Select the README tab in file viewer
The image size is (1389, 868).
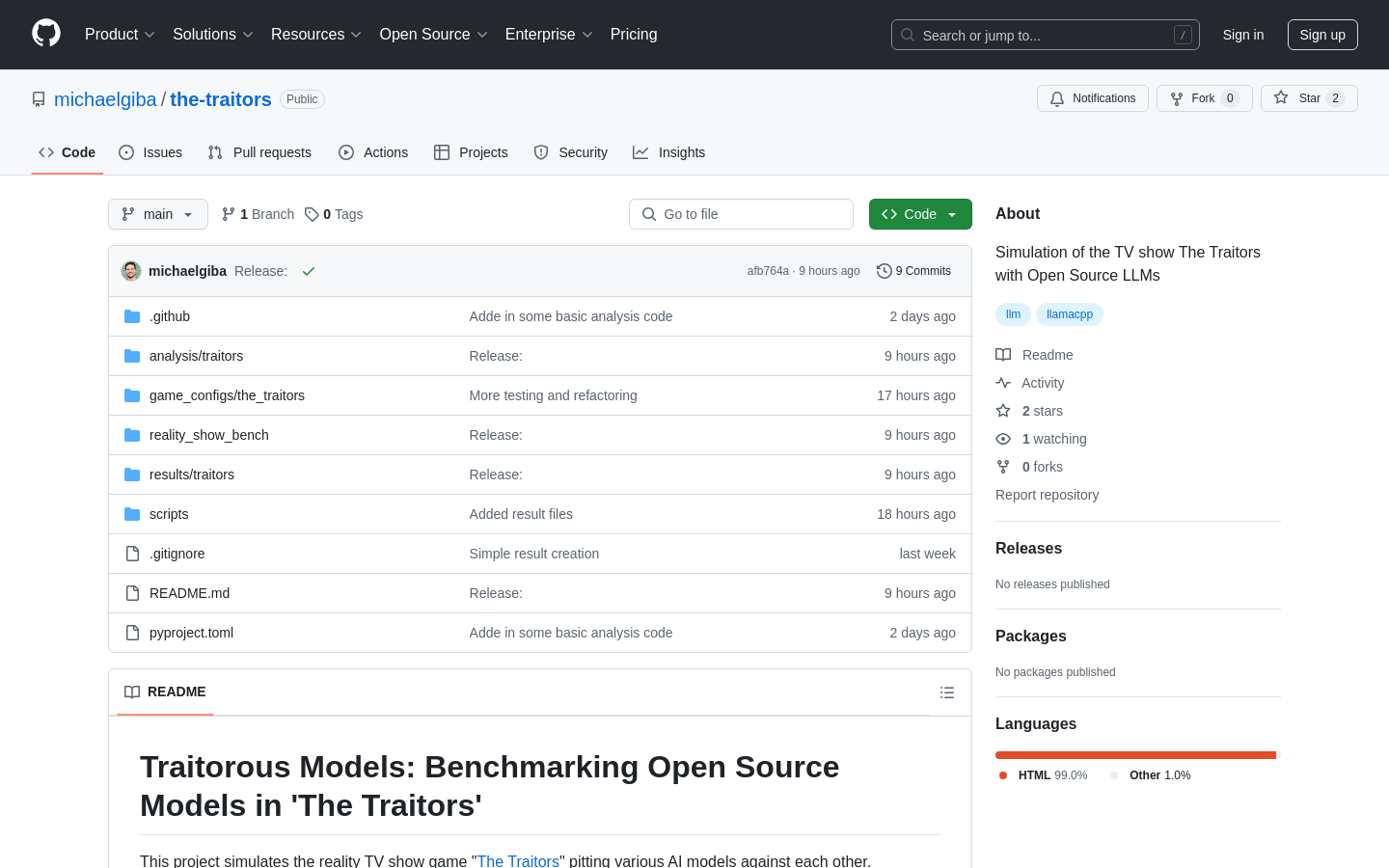tap(165, 692)
